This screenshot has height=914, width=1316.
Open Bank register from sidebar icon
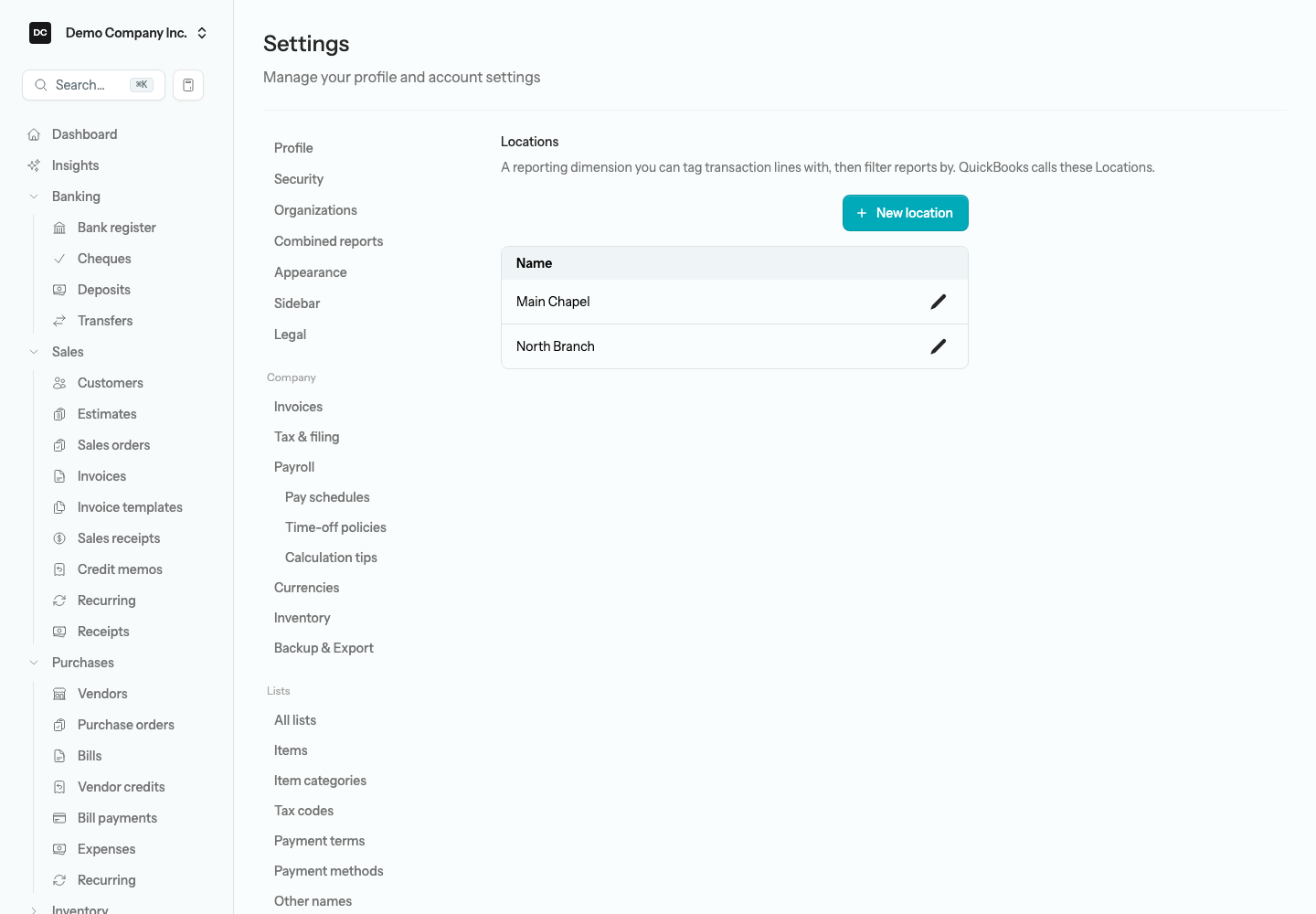[59, 228]
